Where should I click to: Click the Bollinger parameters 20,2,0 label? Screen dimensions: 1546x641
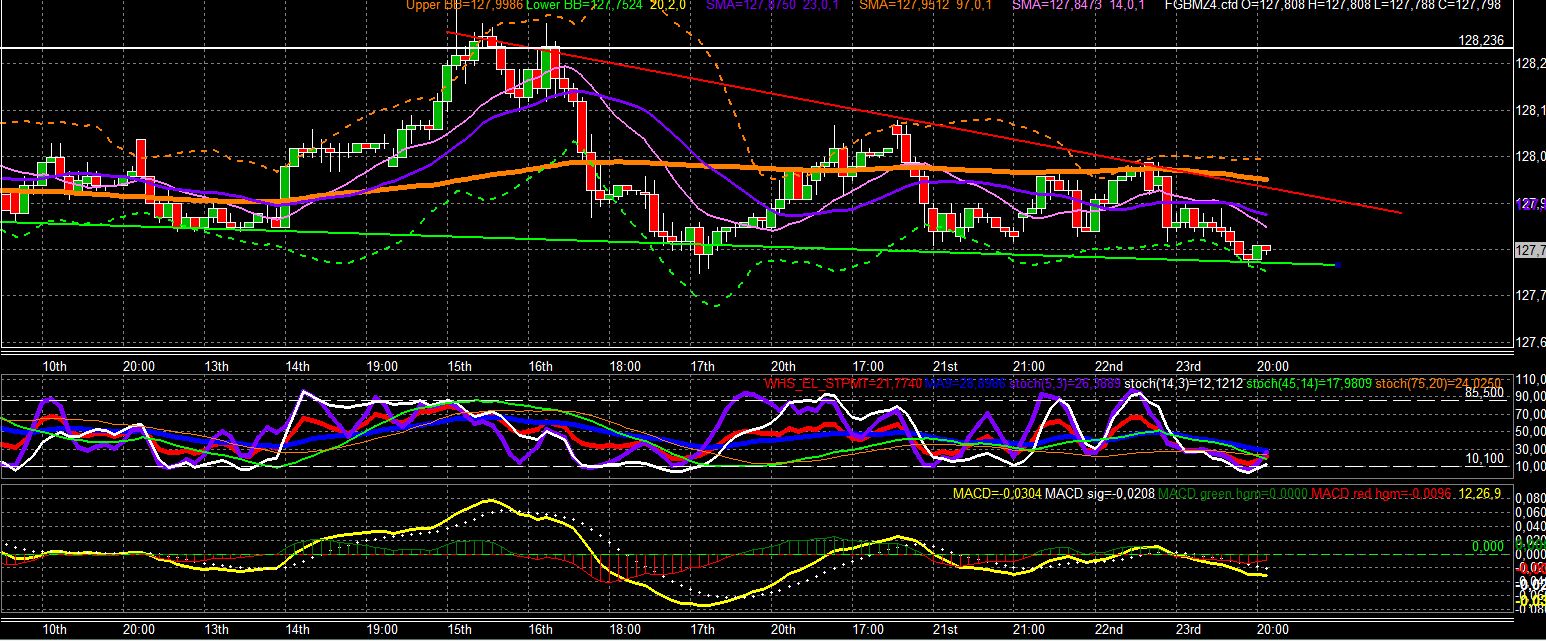click(x=668, y=6)
